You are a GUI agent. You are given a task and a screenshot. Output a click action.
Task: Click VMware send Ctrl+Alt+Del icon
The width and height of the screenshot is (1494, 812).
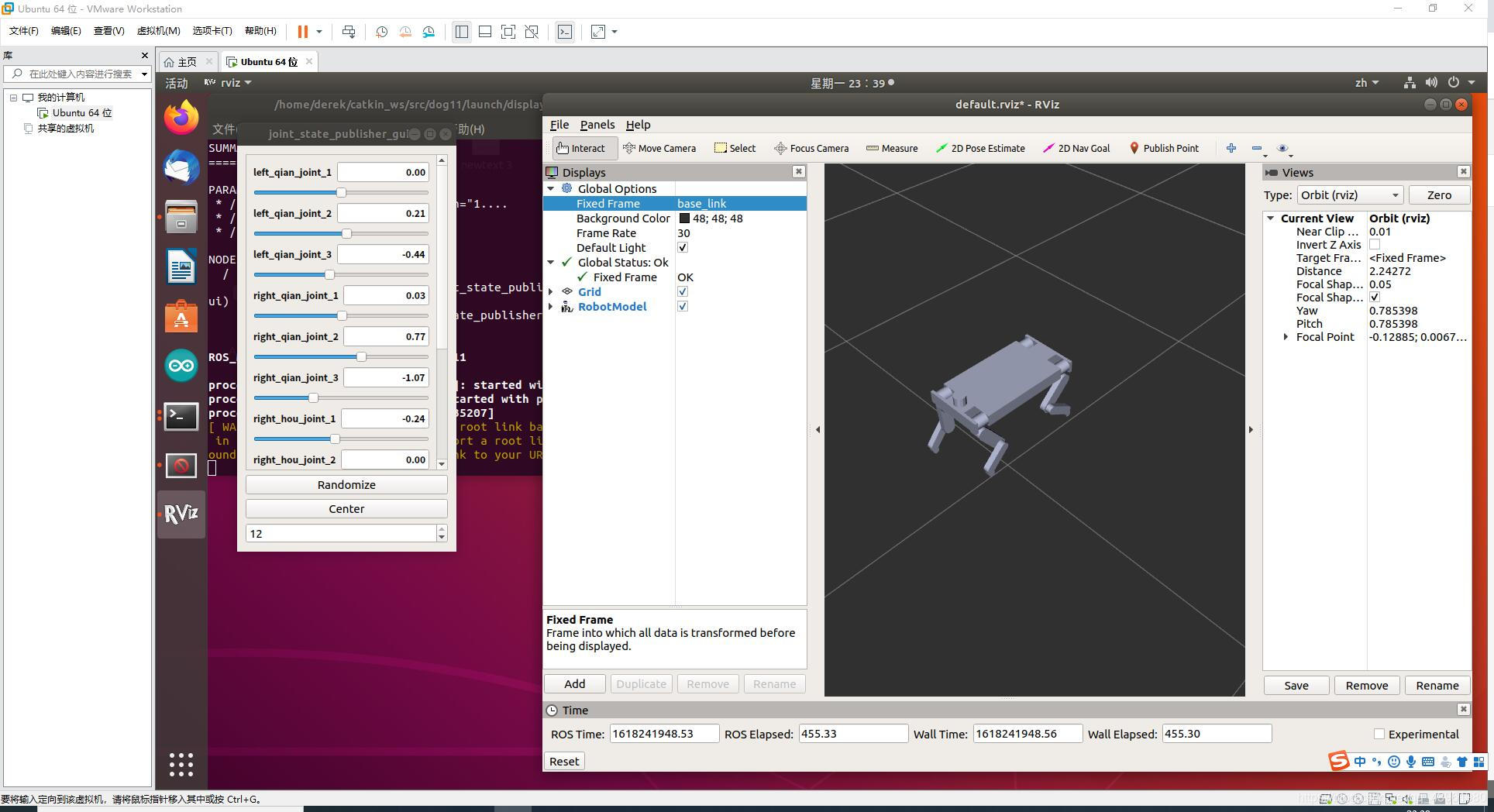349,32
